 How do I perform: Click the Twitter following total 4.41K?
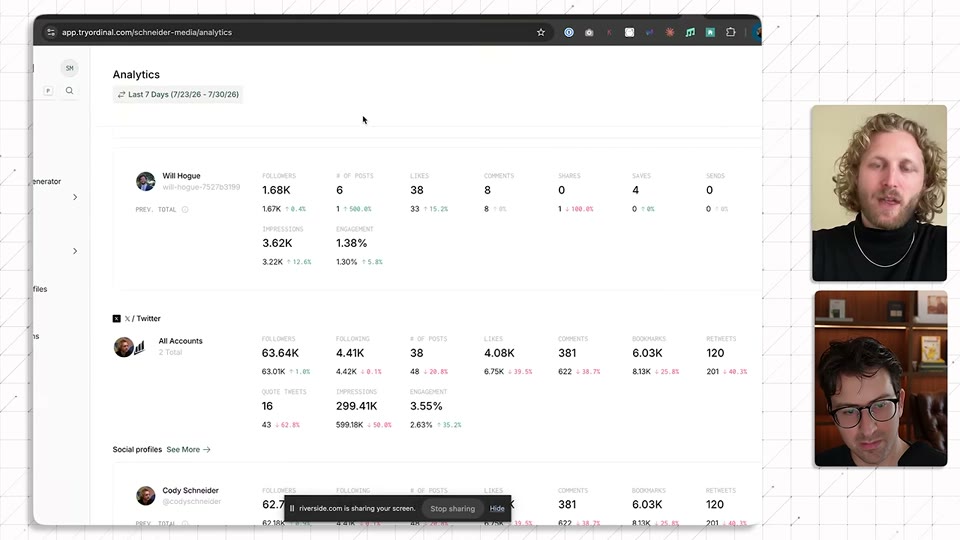(350, 353)
